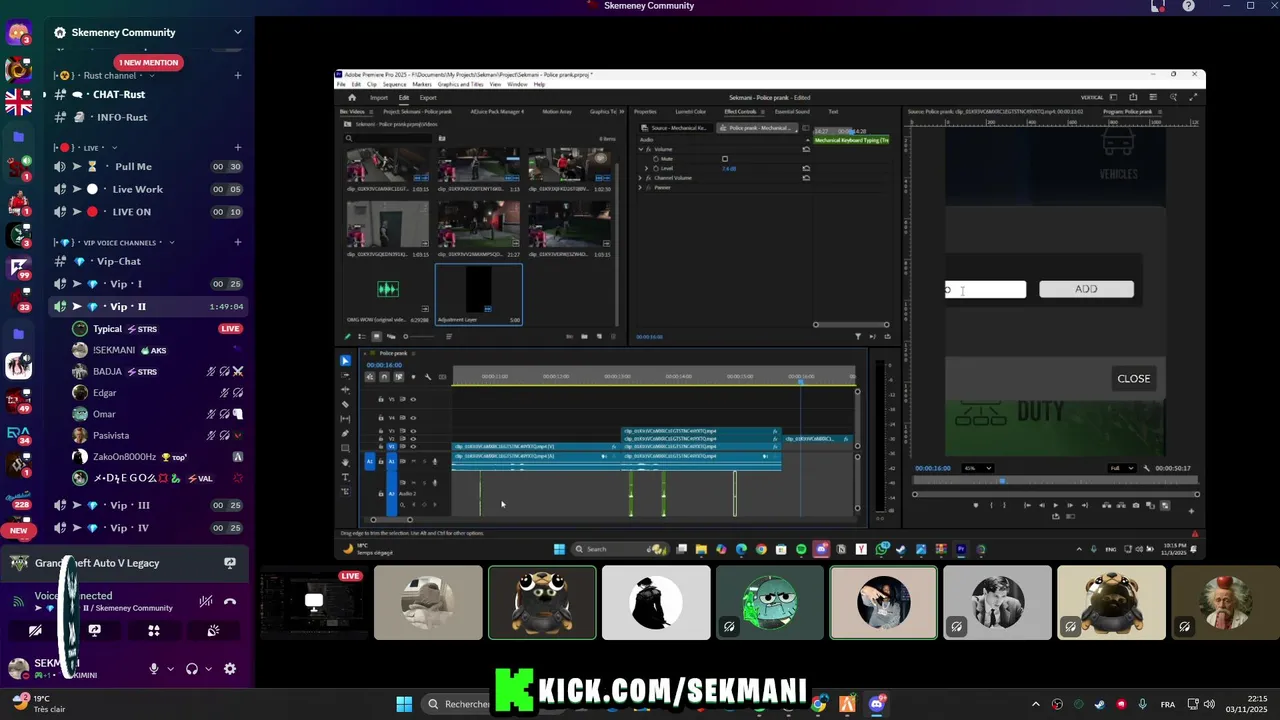Screen dimensions: 1280x720
Task: Turn on Discord camera
Action: (35, 630)
